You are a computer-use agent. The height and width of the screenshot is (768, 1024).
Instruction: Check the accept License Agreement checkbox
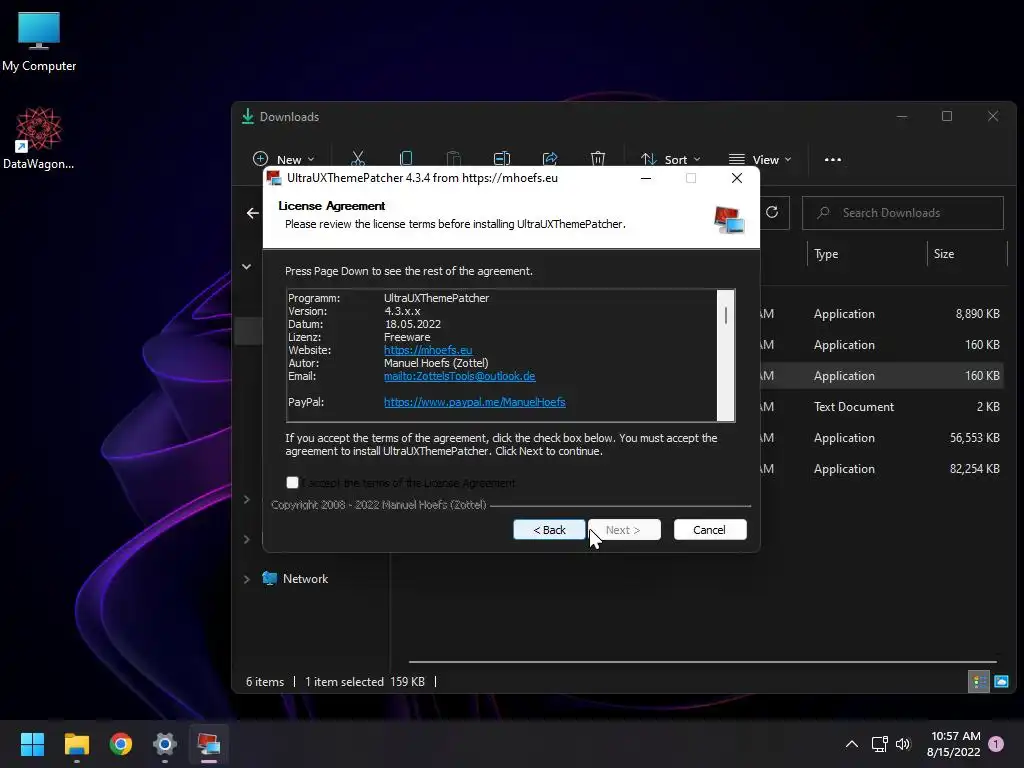point(292,483)
